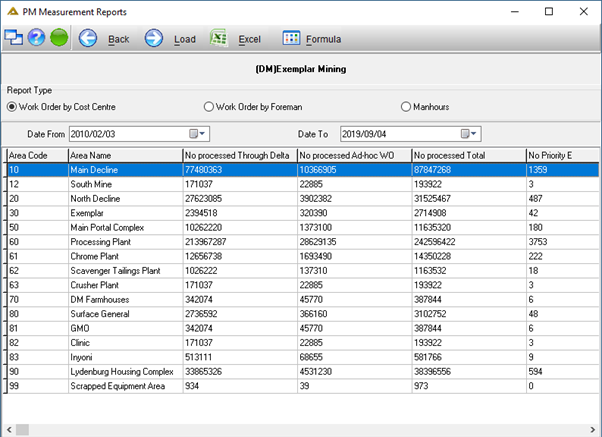This screenshot has width=602, height=437.
Task: Open the Date To calendar dropdown
Action: coord(468,134)
